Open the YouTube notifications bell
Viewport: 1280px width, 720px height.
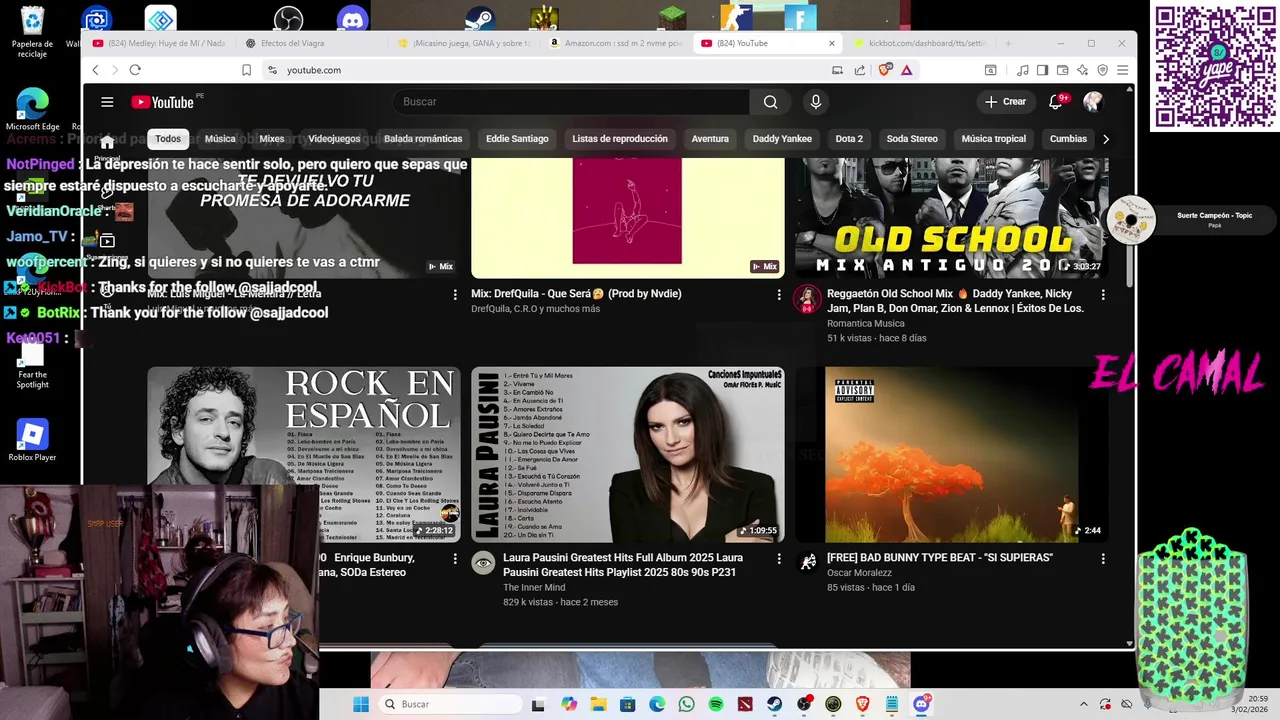point(1055,102)
